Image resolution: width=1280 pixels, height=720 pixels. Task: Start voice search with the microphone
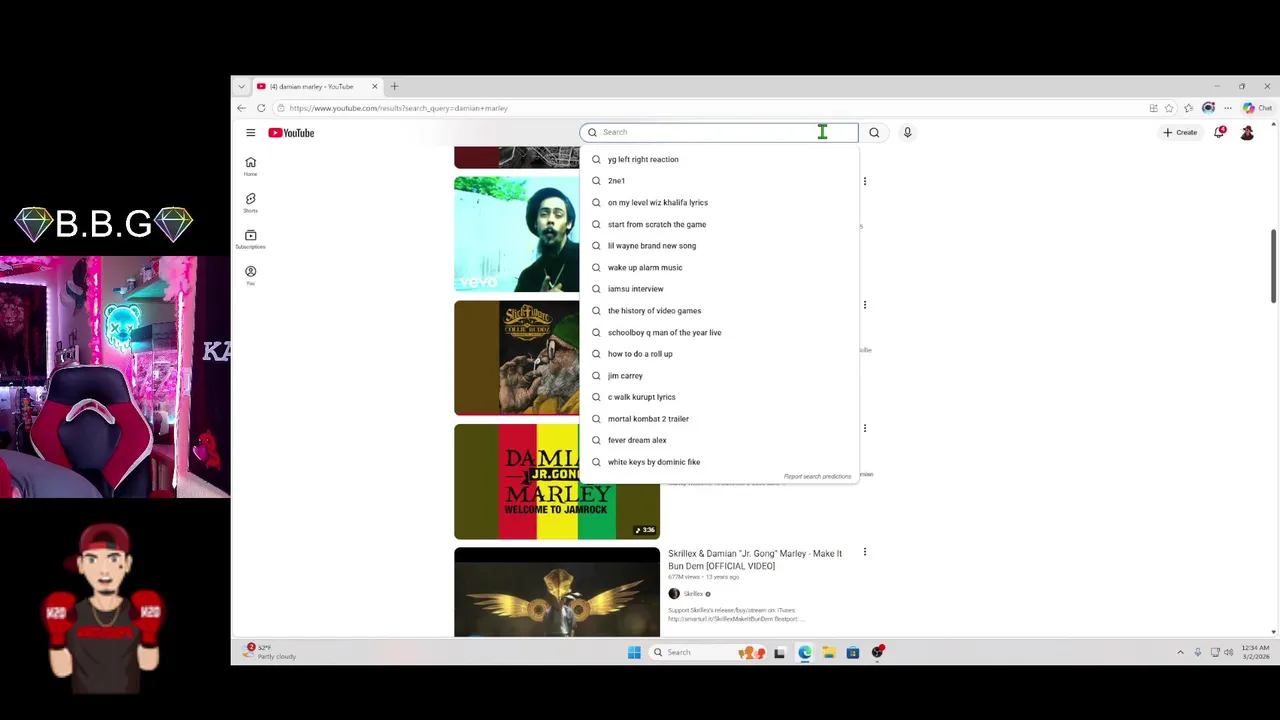907,132
